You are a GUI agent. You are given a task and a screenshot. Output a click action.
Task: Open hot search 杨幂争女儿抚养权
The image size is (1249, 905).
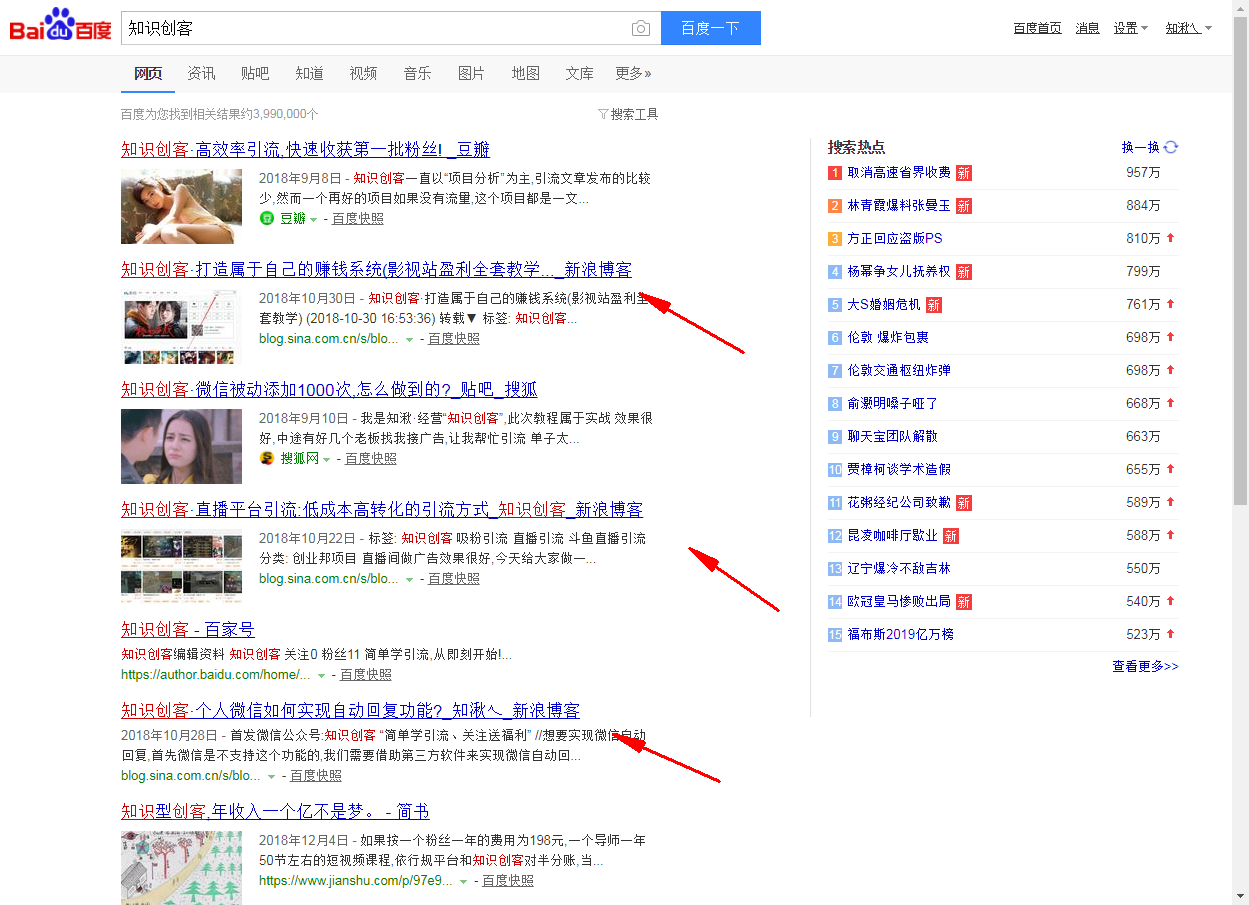click(x=899, y=272)
